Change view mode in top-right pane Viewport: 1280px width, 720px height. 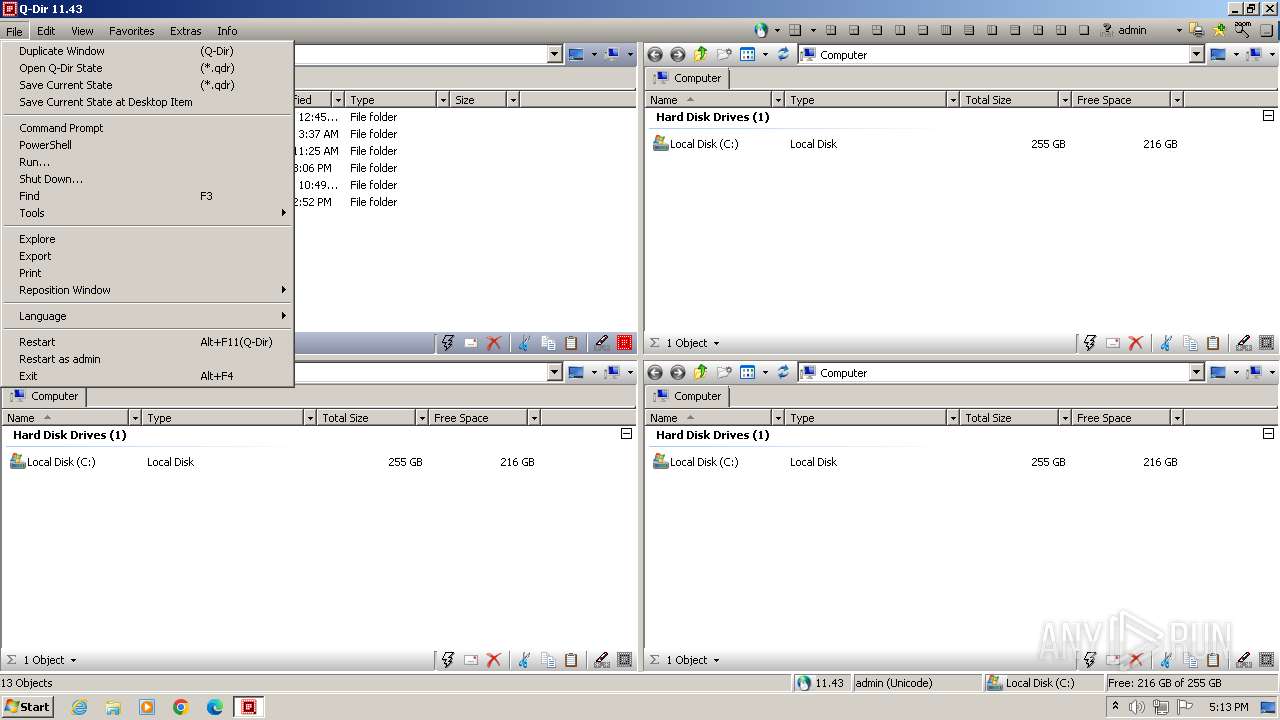point(747,55)
